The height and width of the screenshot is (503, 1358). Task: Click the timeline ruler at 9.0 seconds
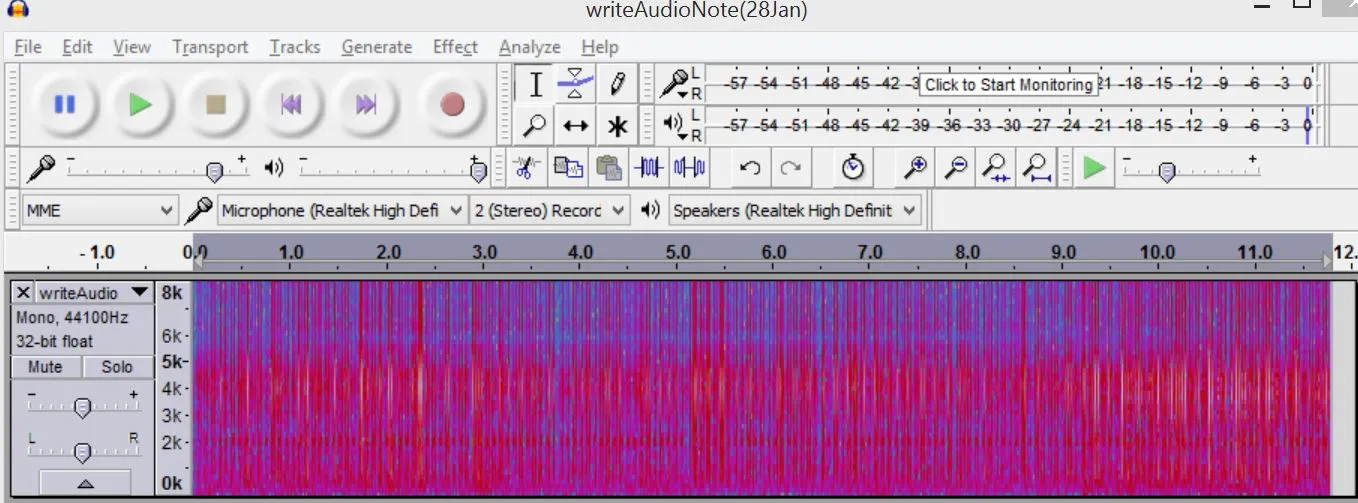(1063, 253)
